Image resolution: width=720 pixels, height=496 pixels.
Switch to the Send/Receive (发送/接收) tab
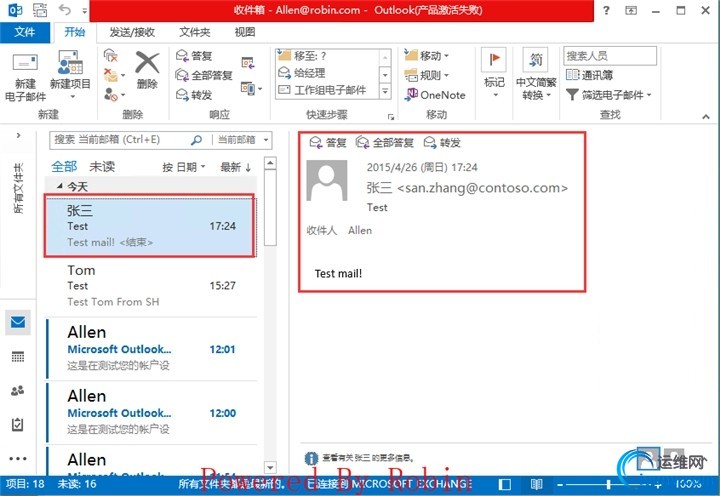point(132,32)
